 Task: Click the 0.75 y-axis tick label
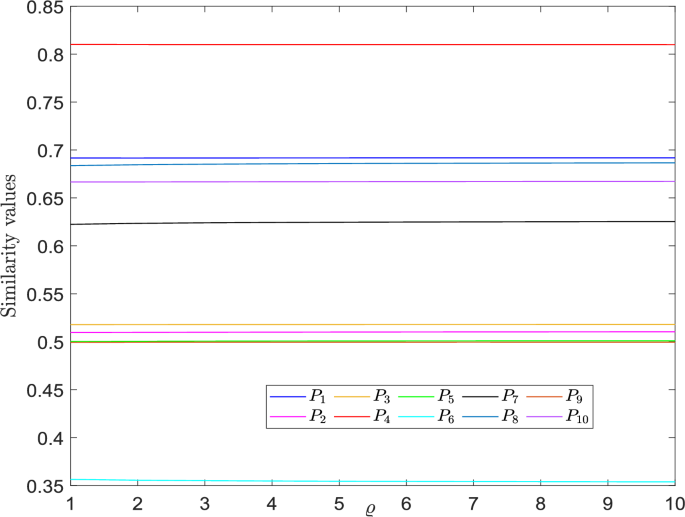point(46,103)
